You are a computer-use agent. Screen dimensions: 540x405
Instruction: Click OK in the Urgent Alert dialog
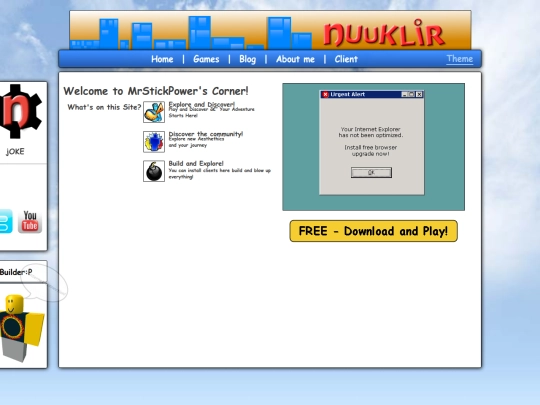tap(371, 173)
